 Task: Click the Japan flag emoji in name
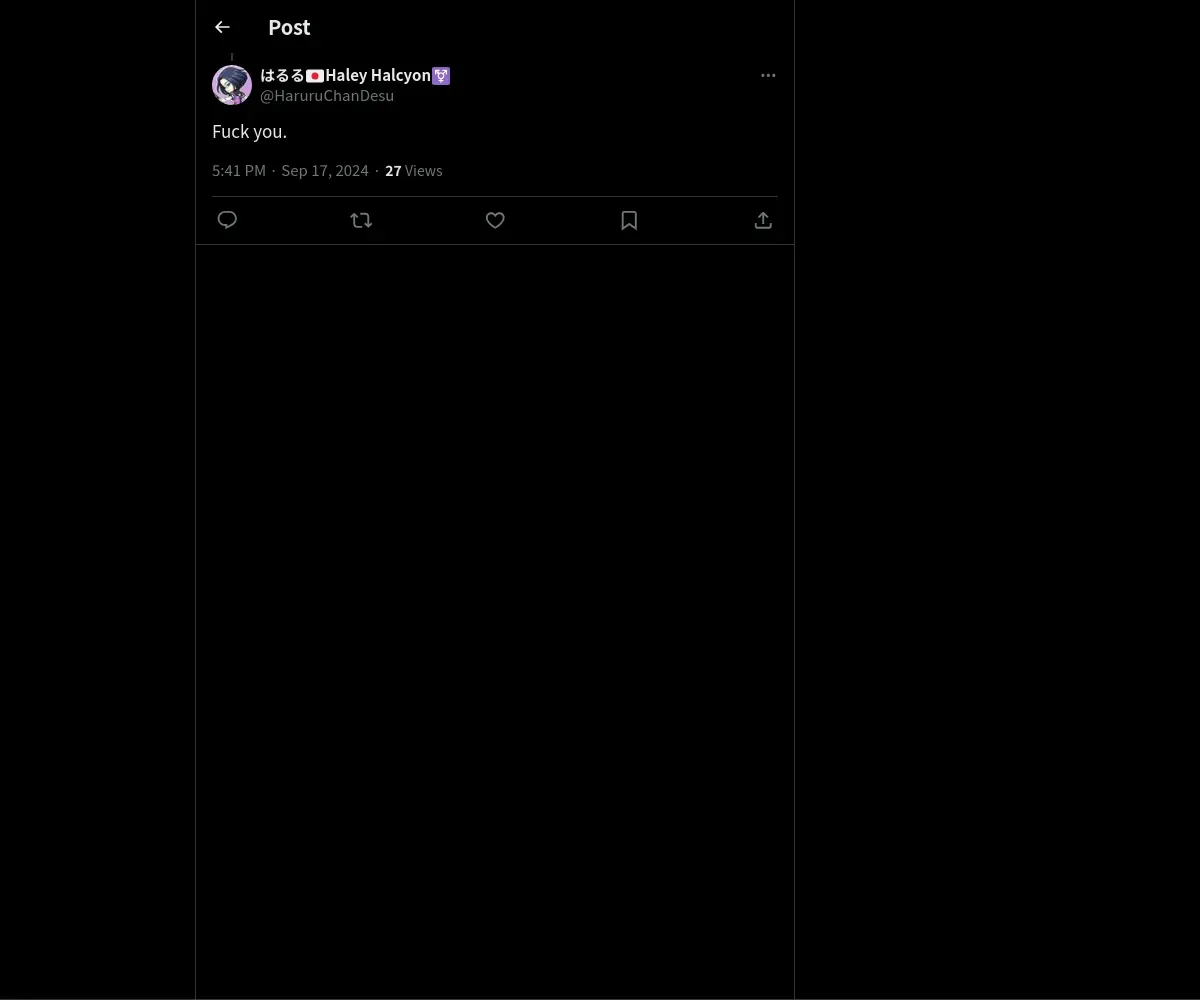pos(315,76)
